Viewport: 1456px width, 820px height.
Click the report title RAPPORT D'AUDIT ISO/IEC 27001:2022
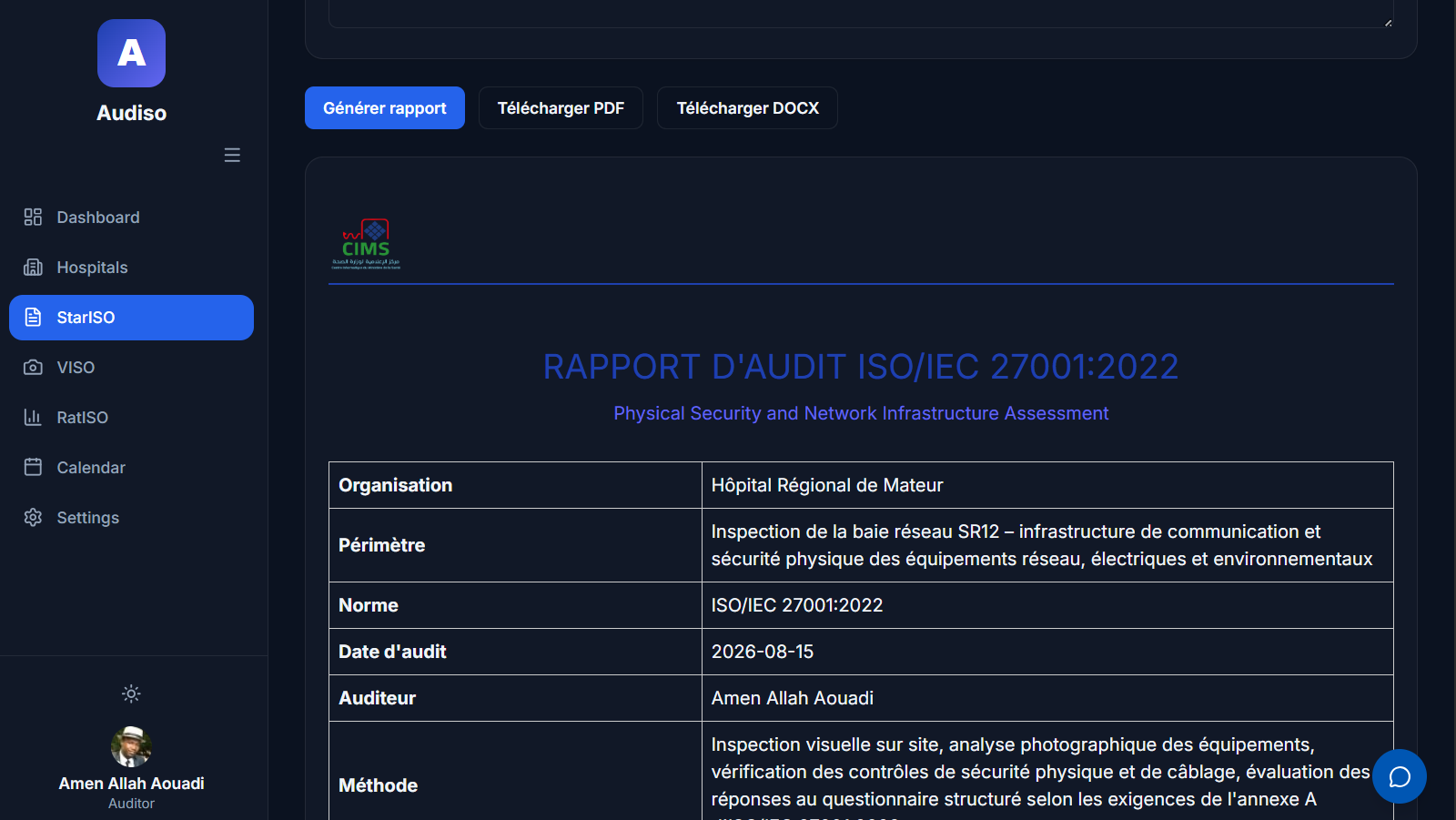(861, 367)
